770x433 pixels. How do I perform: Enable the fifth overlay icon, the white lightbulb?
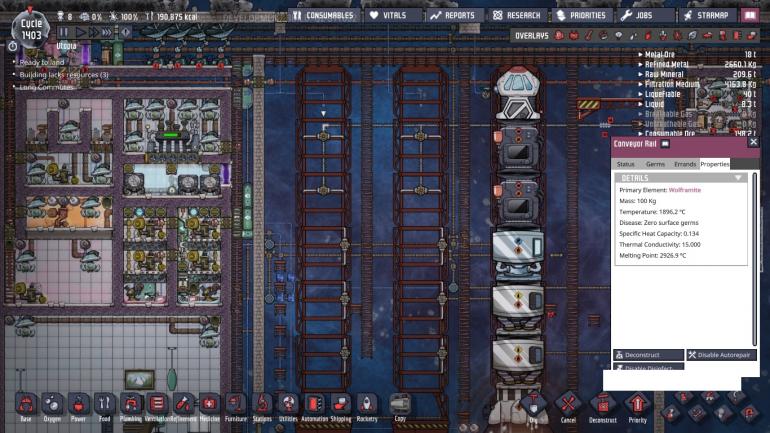point(618,35)
